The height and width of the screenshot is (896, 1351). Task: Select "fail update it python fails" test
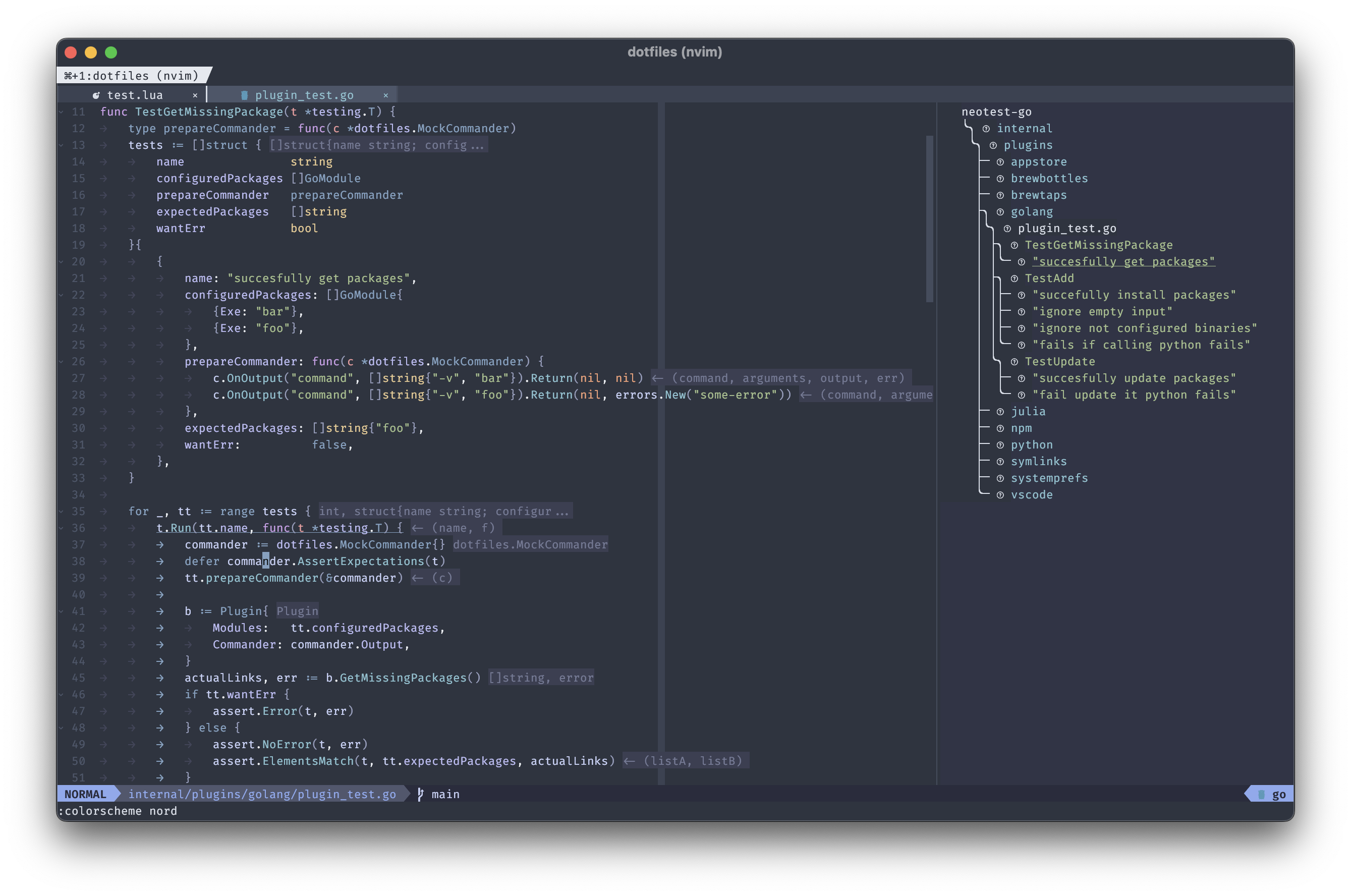coord(1134,395)
